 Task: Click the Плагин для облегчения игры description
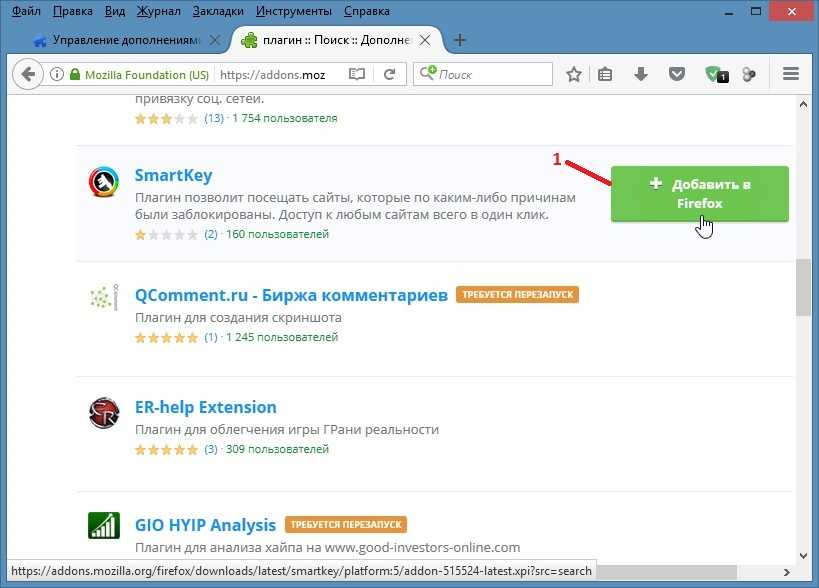[287, 430]
